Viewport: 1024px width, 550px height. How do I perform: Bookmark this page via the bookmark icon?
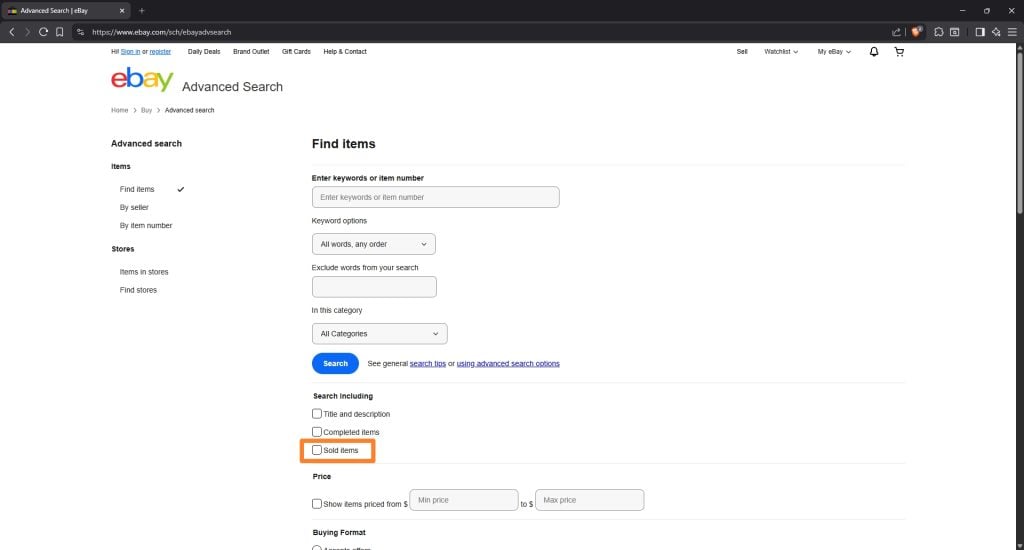coord(60,32)
